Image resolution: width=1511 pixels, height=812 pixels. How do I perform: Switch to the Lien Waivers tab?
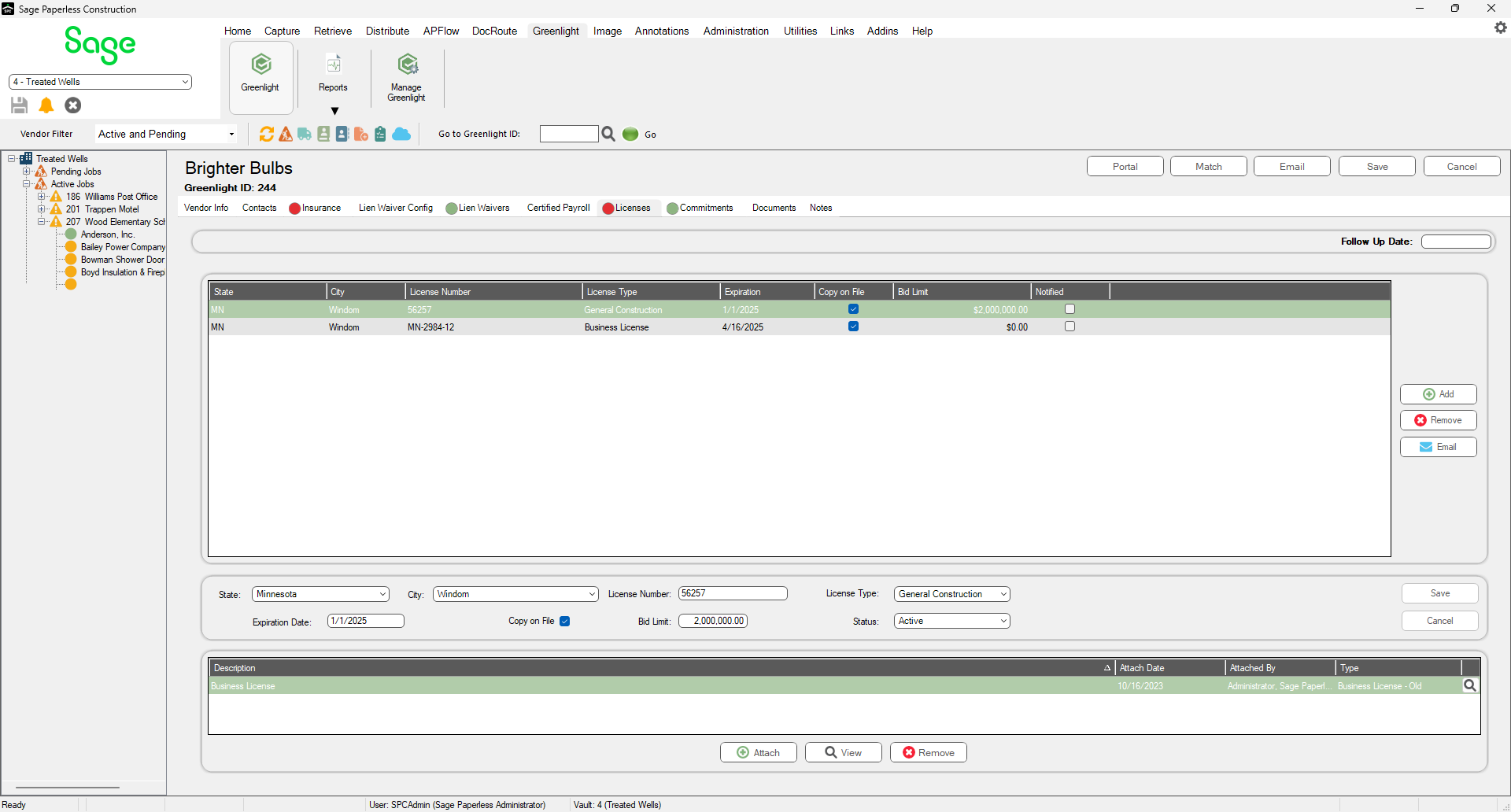(x=478, y=208)
